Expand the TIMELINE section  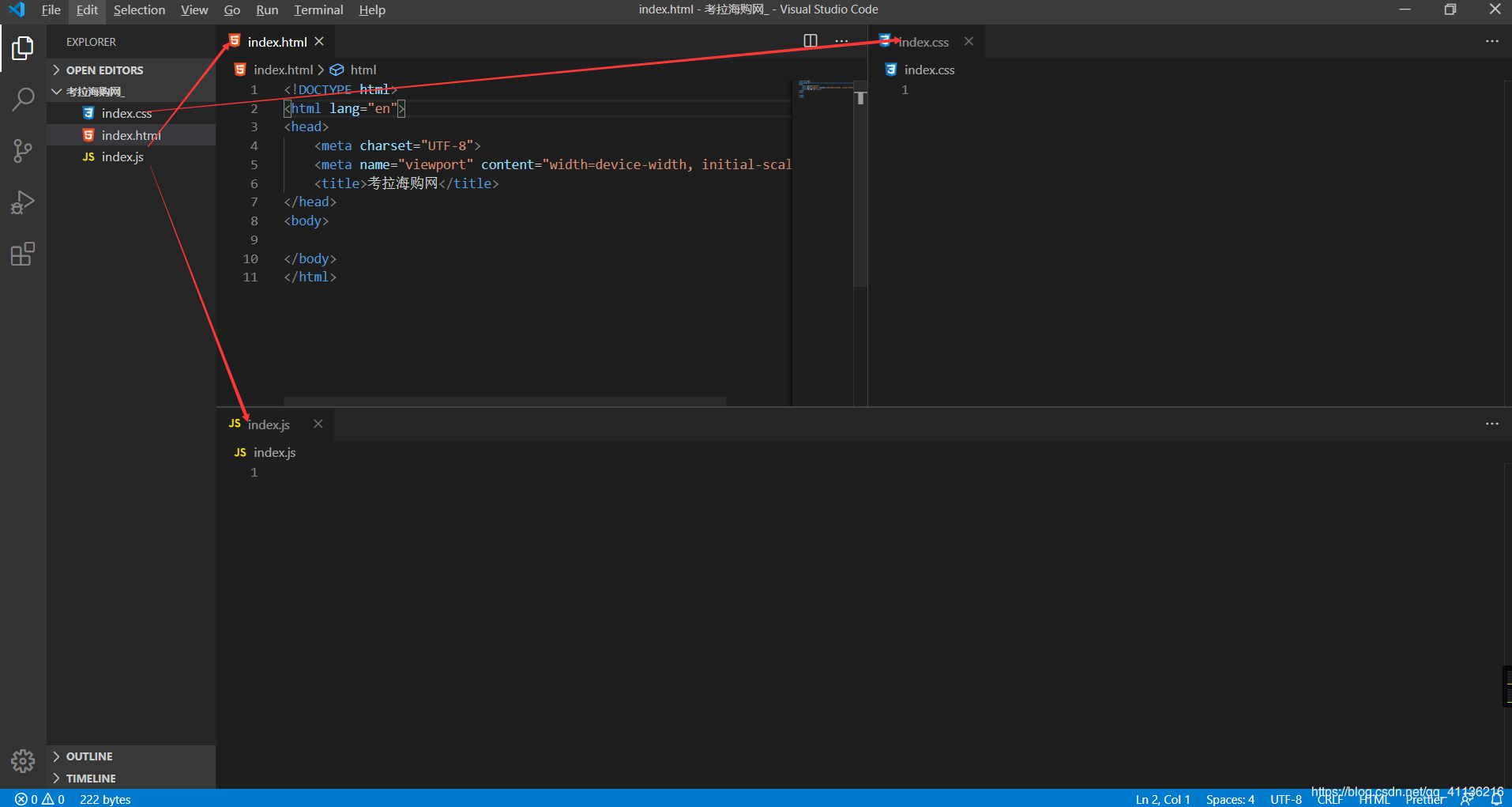click(x=131, y=779)
